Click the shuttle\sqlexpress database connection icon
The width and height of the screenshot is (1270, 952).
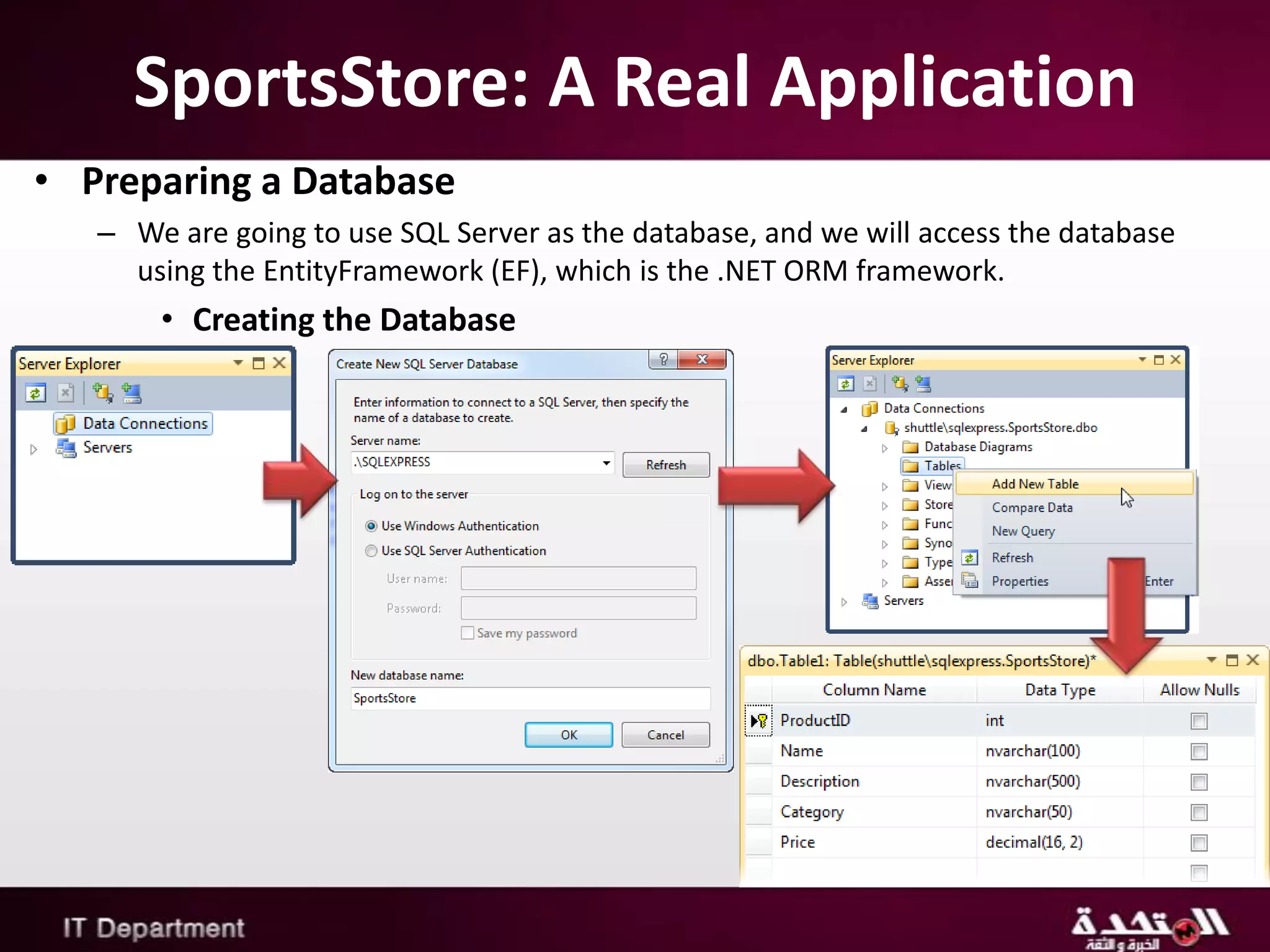[x=891, y=428]
